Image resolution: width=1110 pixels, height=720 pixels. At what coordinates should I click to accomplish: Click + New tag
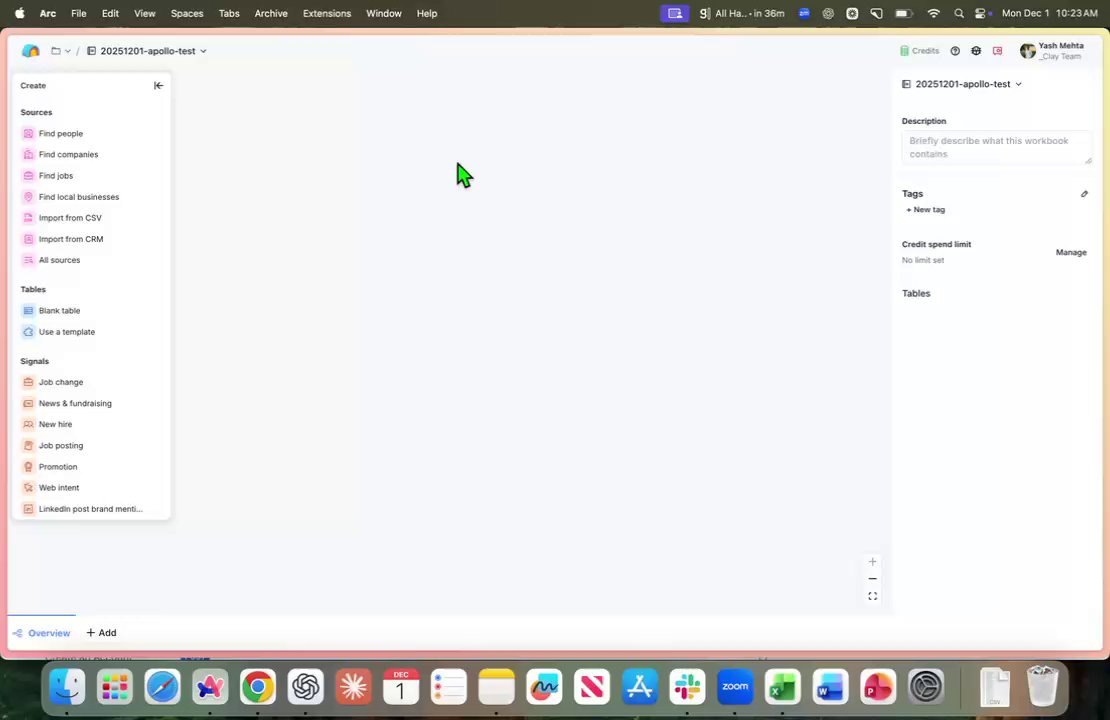[925, 210]
